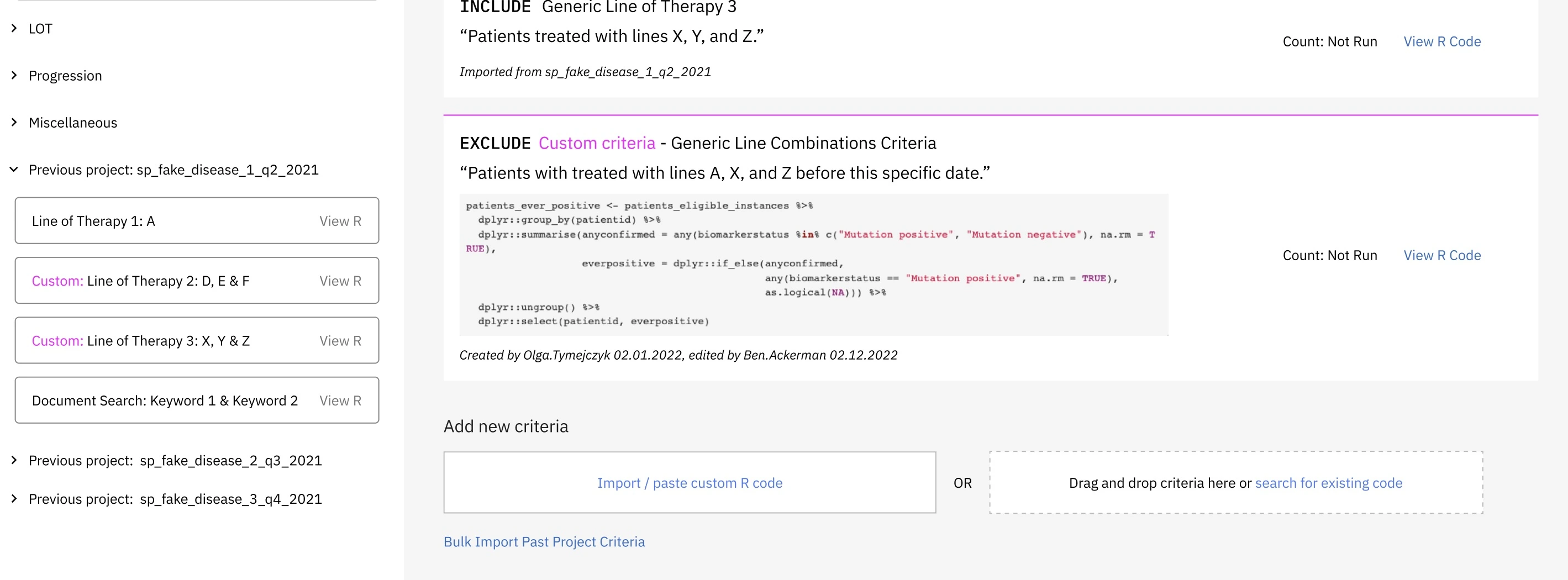Select Document Search: Keyword 1 & Keyword 2 card
The width and height of the screenshot is (1568, 580).
(165, 400)
